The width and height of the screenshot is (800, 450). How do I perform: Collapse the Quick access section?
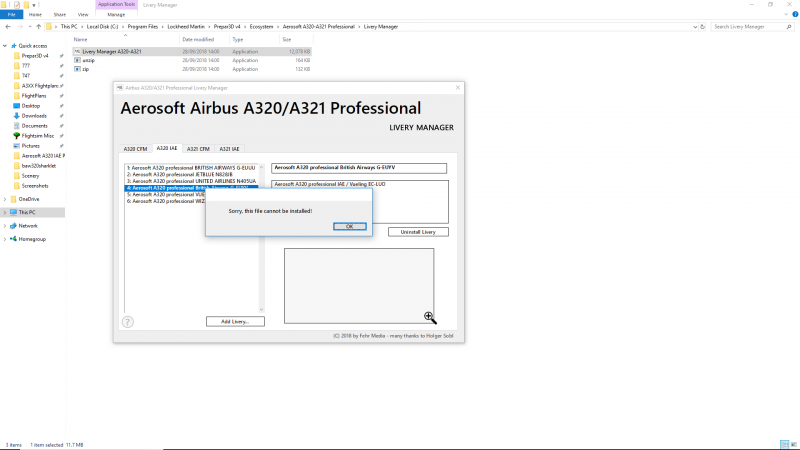click(5, 46)
